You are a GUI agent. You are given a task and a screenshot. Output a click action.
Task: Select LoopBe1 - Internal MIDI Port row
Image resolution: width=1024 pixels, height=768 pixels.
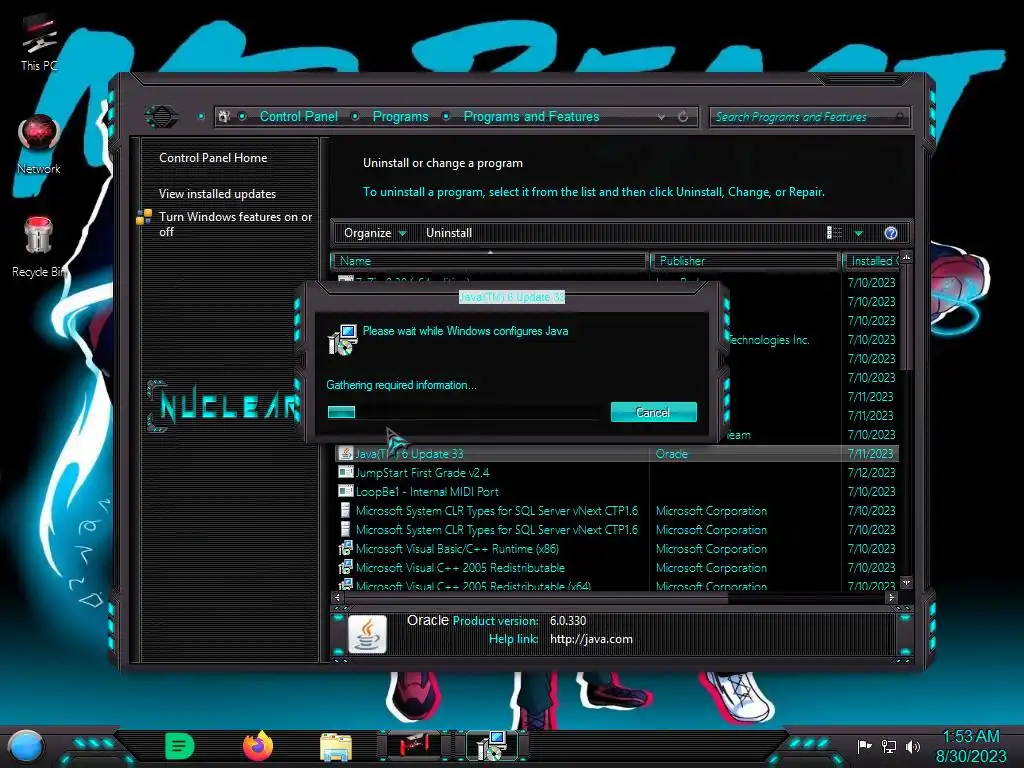[616, 491]
